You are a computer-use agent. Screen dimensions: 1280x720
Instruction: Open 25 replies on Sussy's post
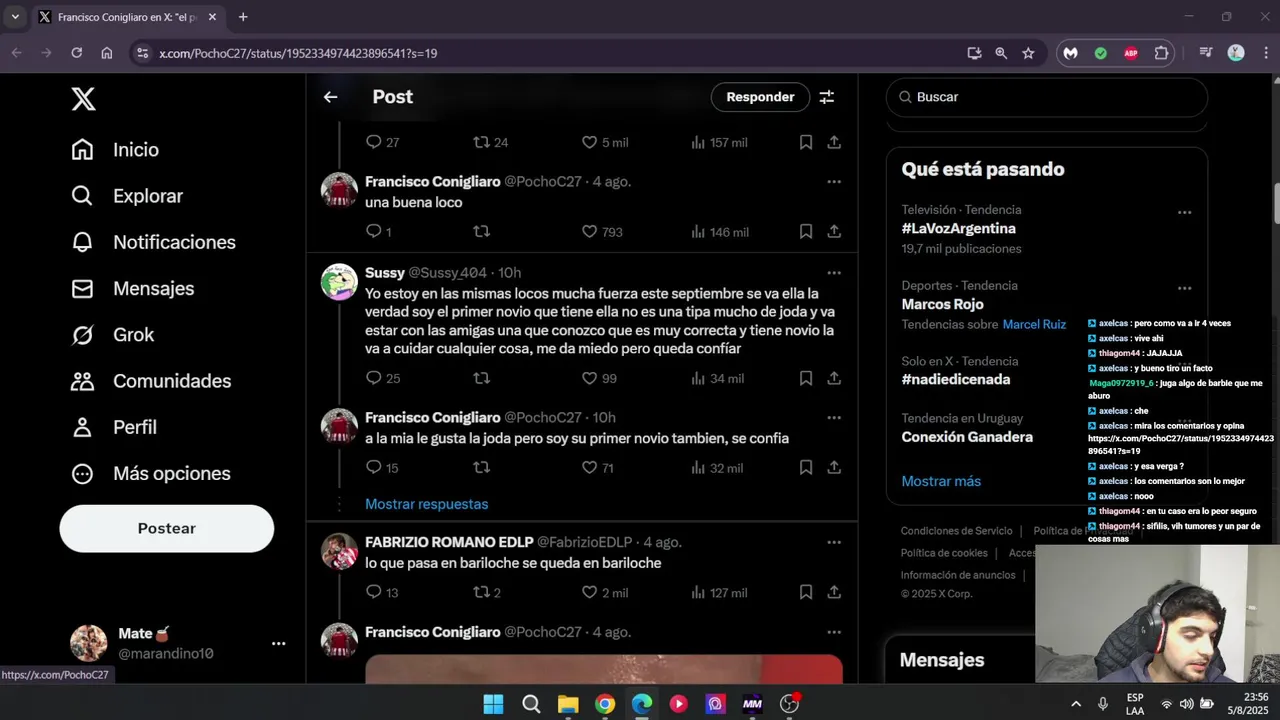[x=382, y=378]
